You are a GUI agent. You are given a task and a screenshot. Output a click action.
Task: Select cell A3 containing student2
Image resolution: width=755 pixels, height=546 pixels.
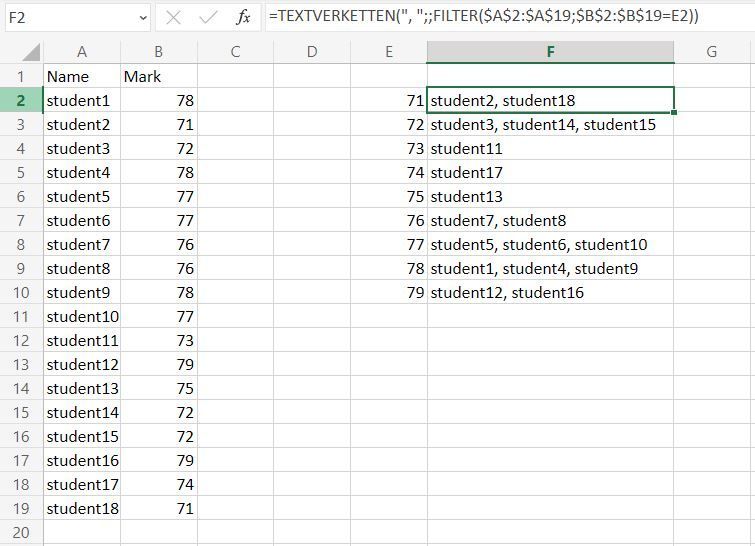pos(82,124)
